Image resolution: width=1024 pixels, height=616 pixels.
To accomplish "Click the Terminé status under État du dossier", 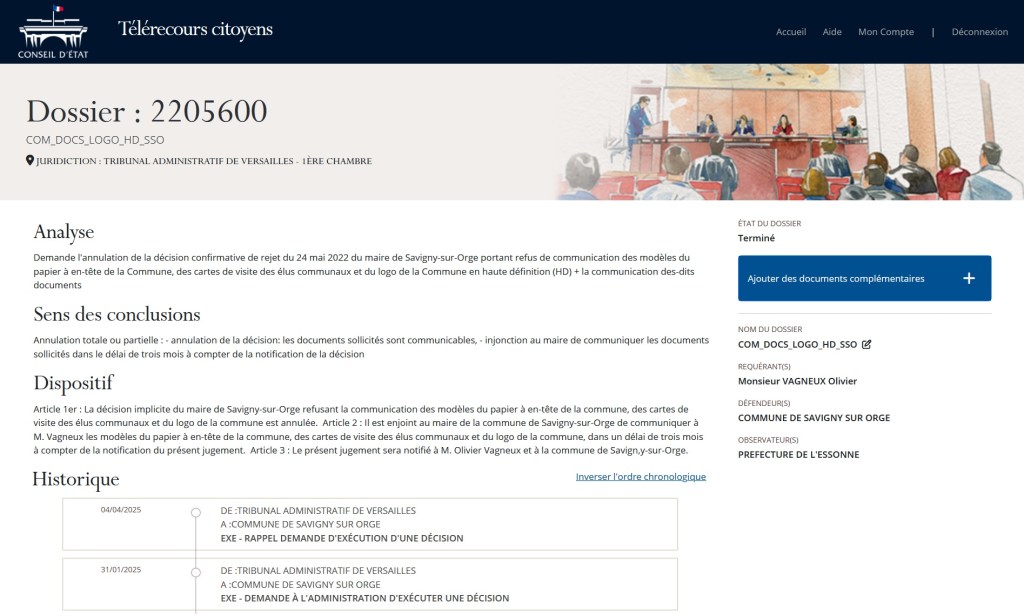I will [x=756, y=238].
